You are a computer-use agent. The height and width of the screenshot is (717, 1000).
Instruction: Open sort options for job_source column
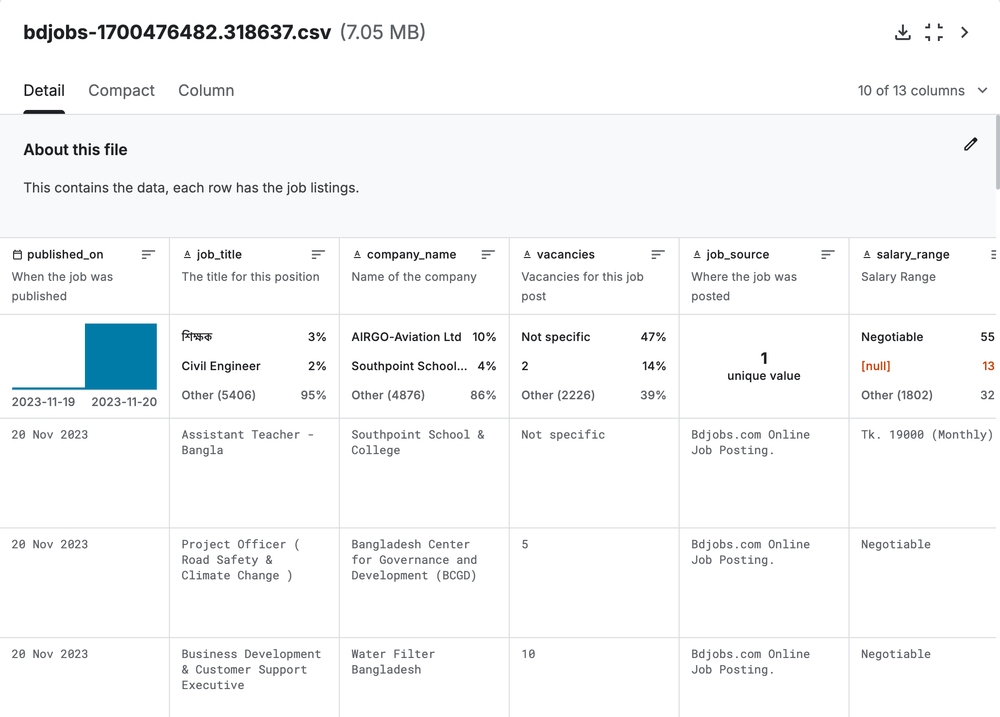point(828,255)
